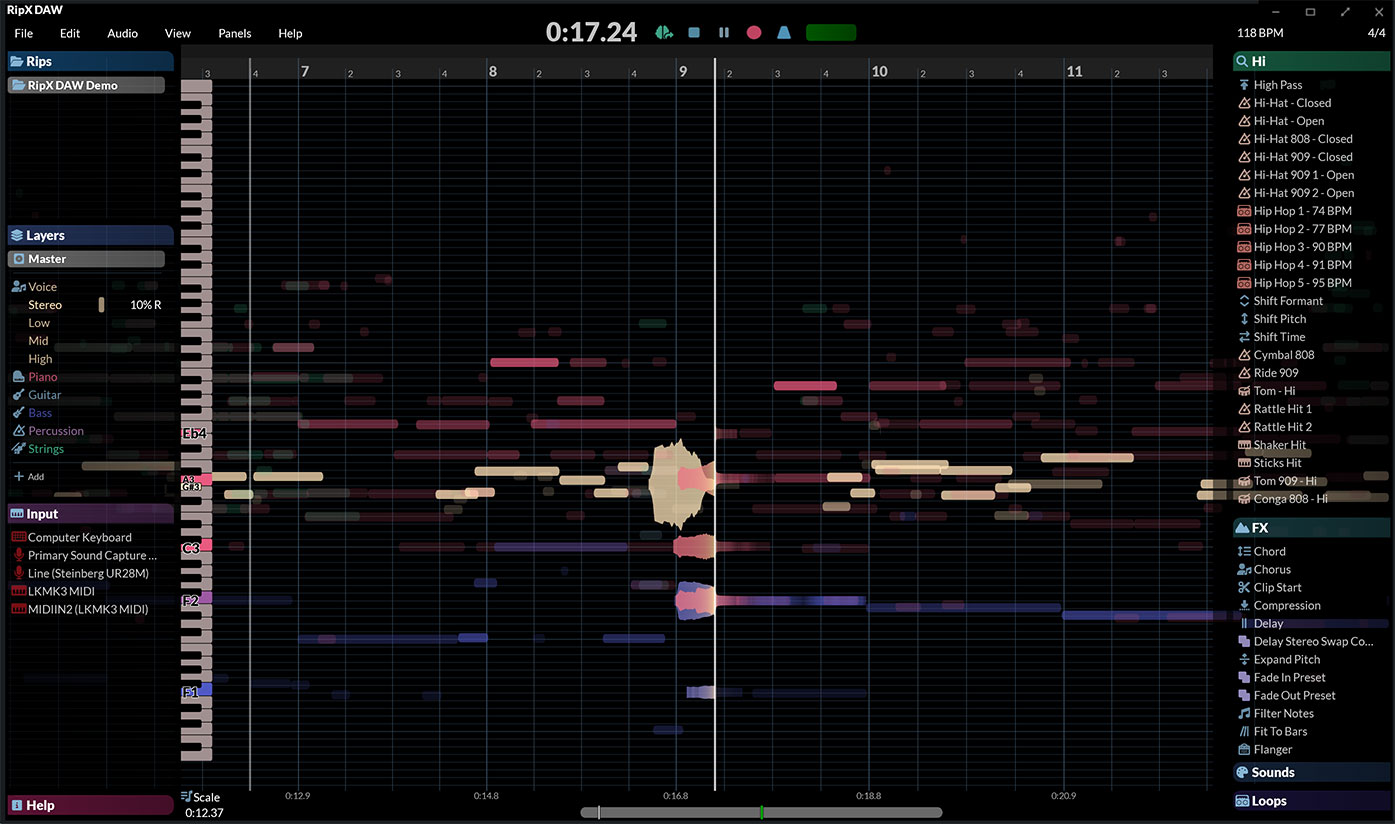Open the Audio menu
This screenshot has height=824, width=1395.
(x=122, y=33)
